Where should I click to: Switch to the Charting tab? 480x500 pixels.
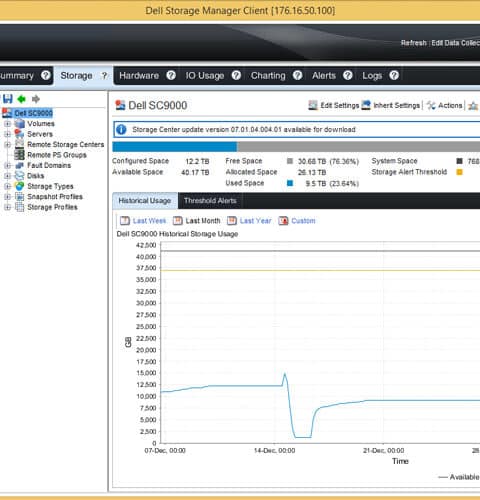268,76
